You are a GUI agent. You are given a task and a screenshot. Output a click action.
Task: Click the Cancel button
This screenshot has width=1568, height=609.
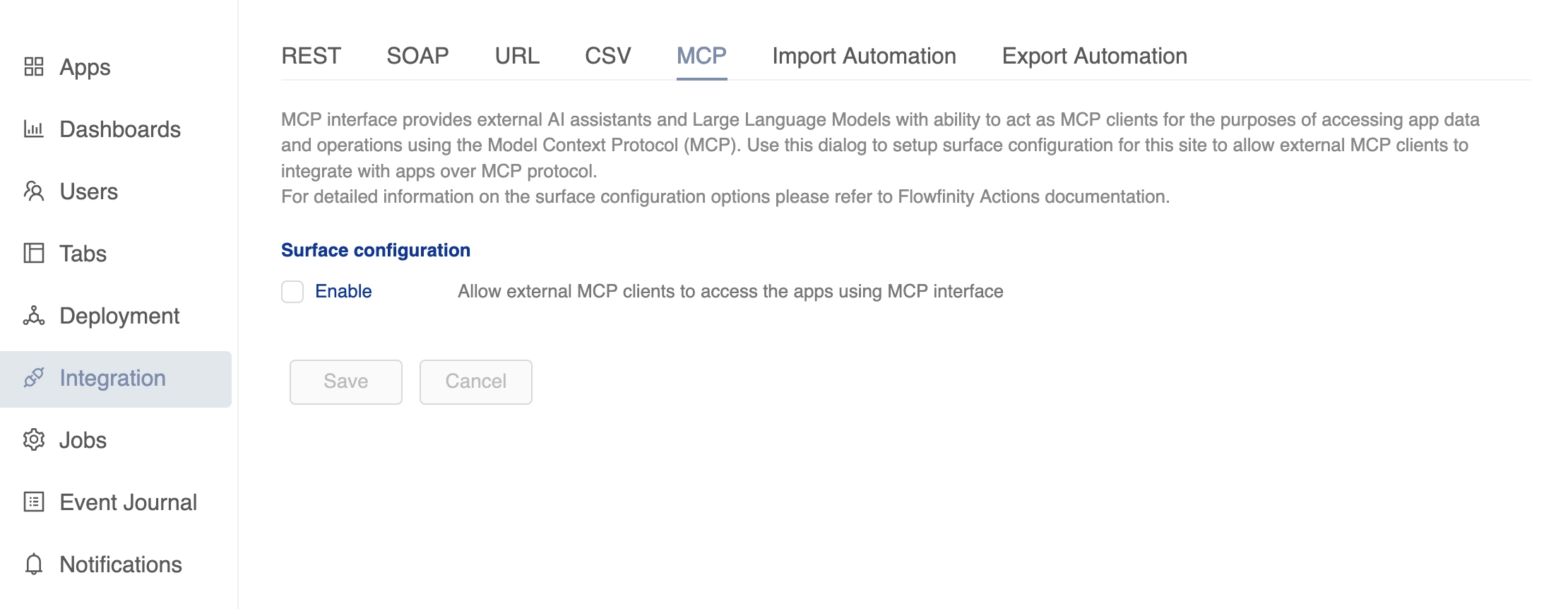click(x=475, y=382)
